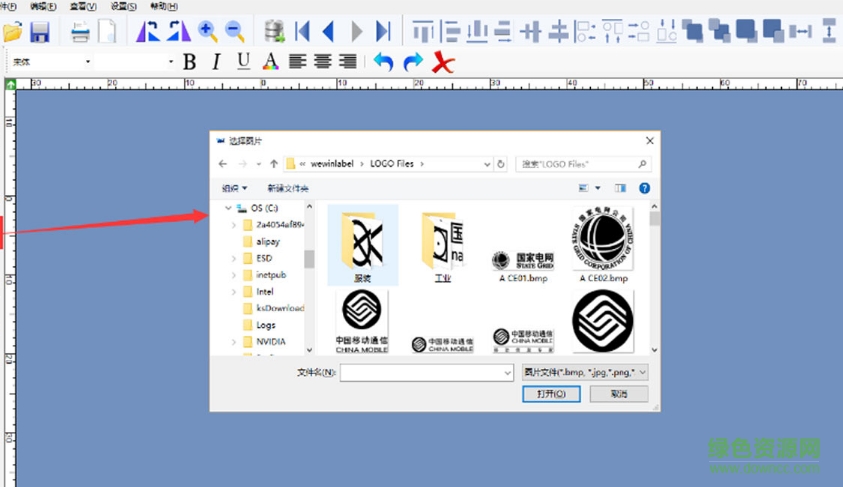Rotate clockwise with the right rotate icon
Image resolution: width=843 pixels, height=487 pixels.
[x=178, y=31]
